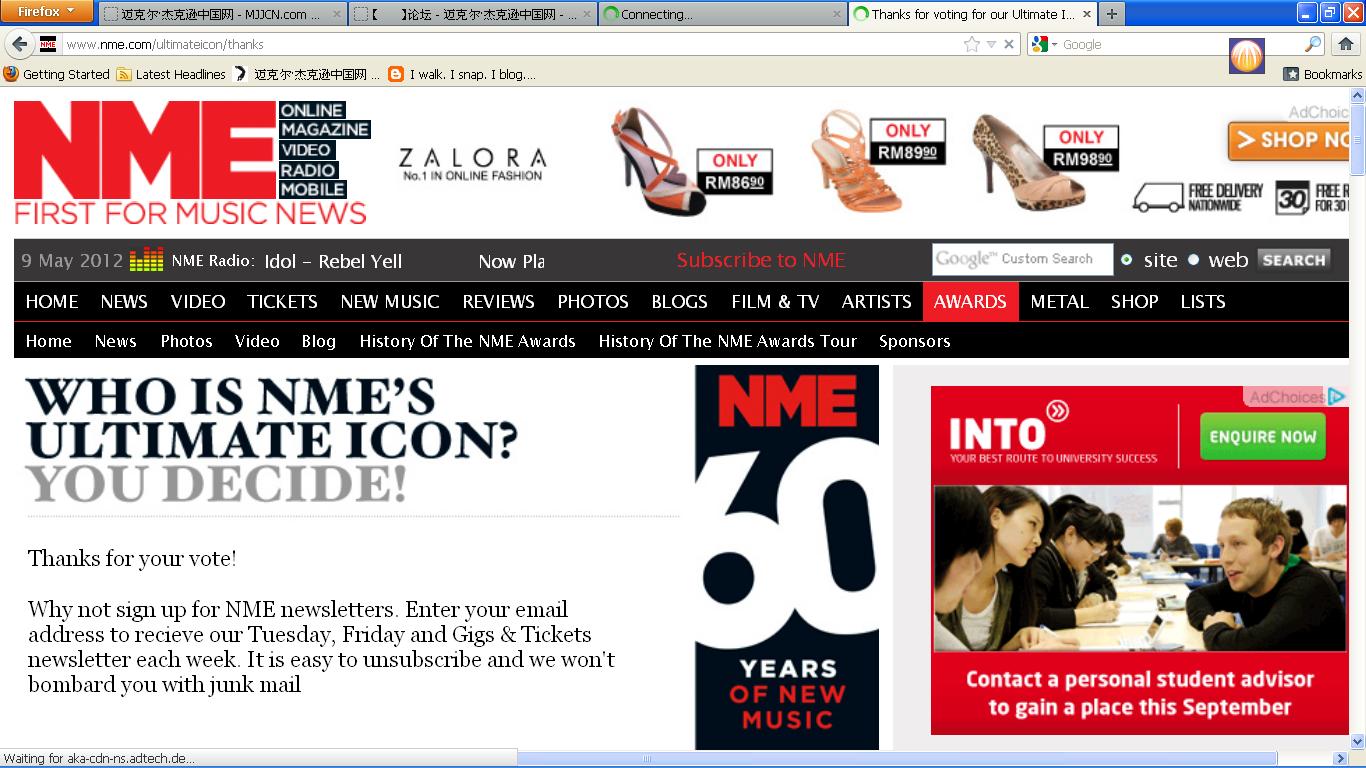Click the SEARCH button
Image resolution: width=1366 pixels, height=768 pixels.
click(x=1293, y=259)
